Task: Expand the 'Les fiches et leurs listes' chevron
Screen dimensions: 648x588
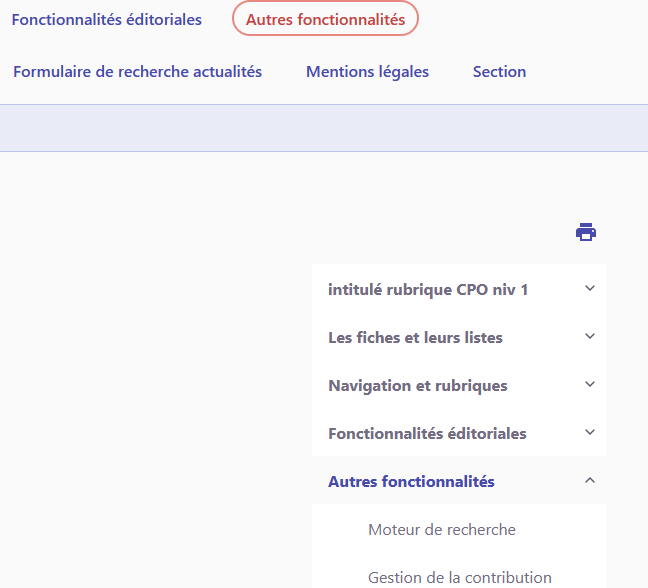Action: [x=590, y=336]
